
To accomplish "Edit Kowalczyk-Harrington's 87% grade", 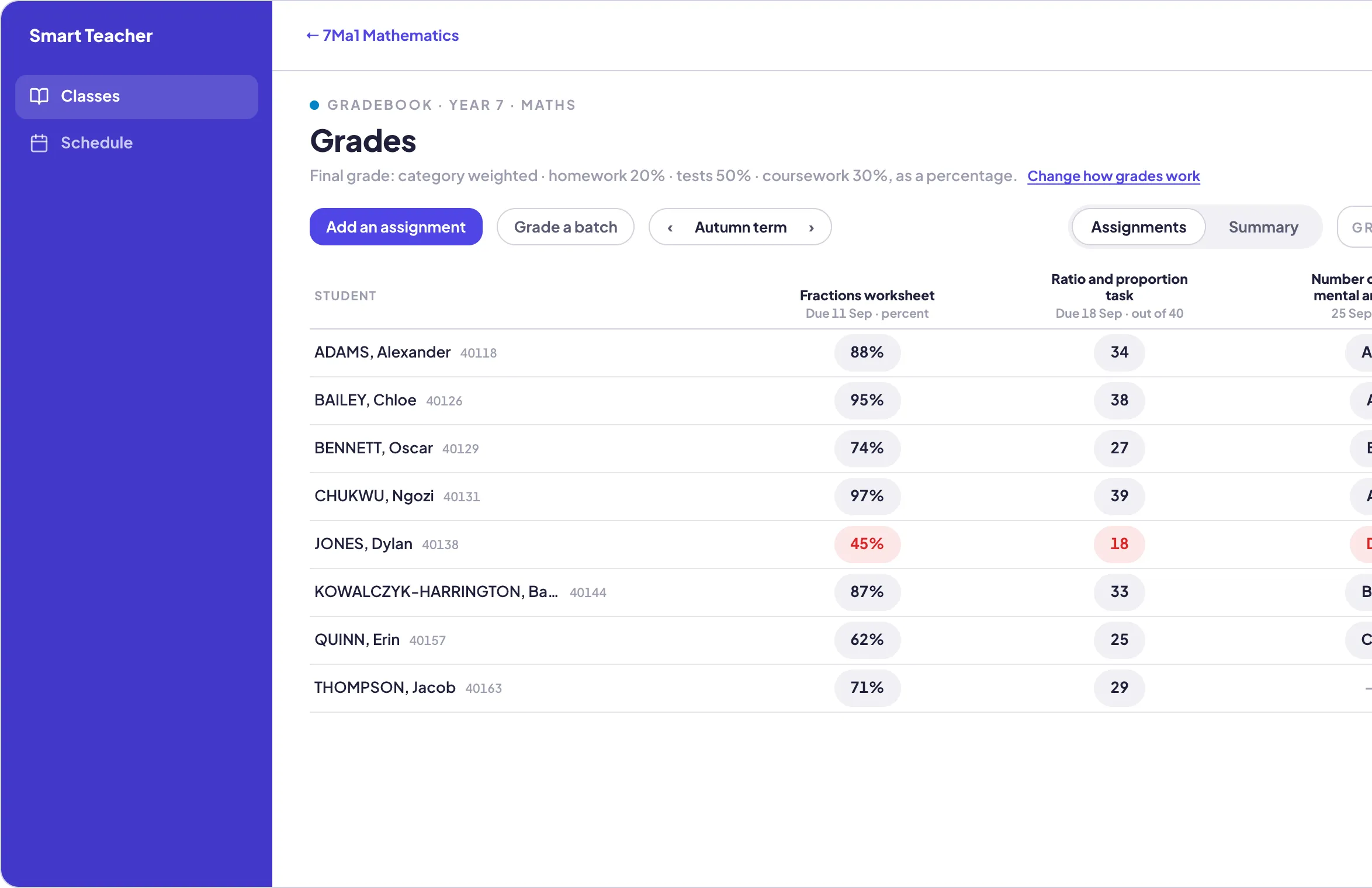I will [867, 592].
